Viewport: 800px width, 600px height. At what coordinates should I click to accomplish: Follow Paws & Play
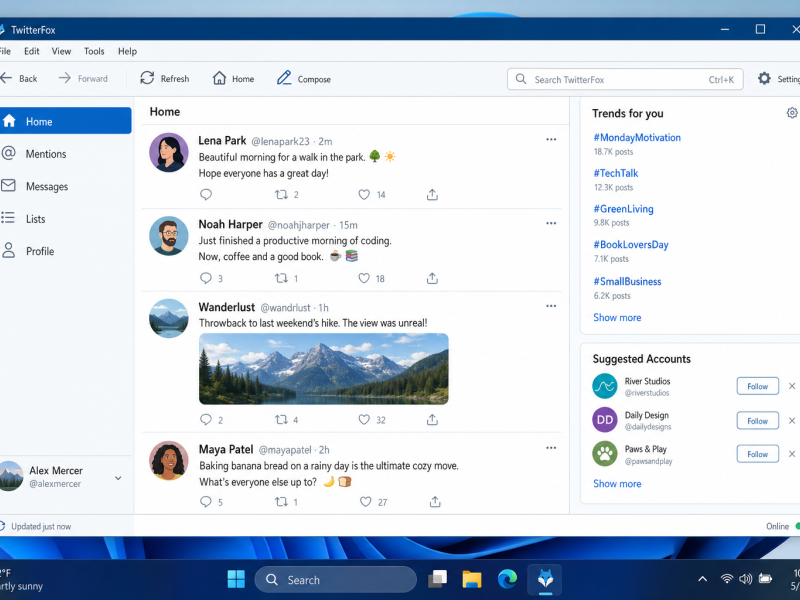pos(758,454)
